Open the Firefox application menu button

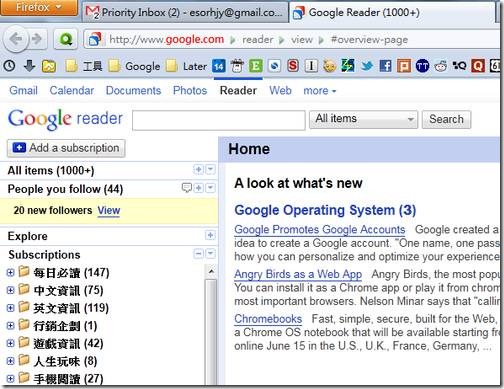click(38, 7)
